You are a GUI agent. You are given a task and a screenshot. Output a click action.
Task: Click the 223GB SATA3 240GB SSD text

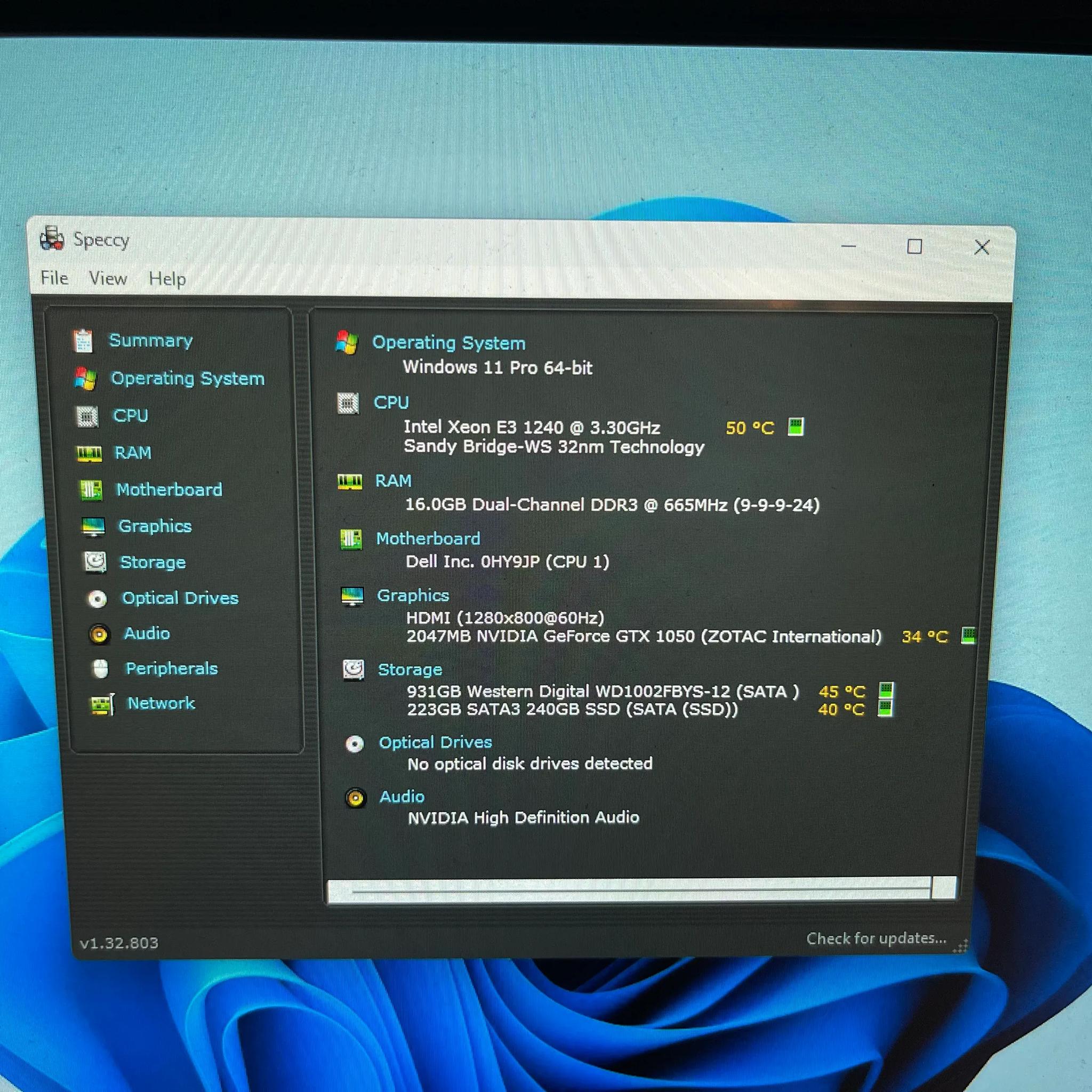pyautogui.click(x=573, y=709)
